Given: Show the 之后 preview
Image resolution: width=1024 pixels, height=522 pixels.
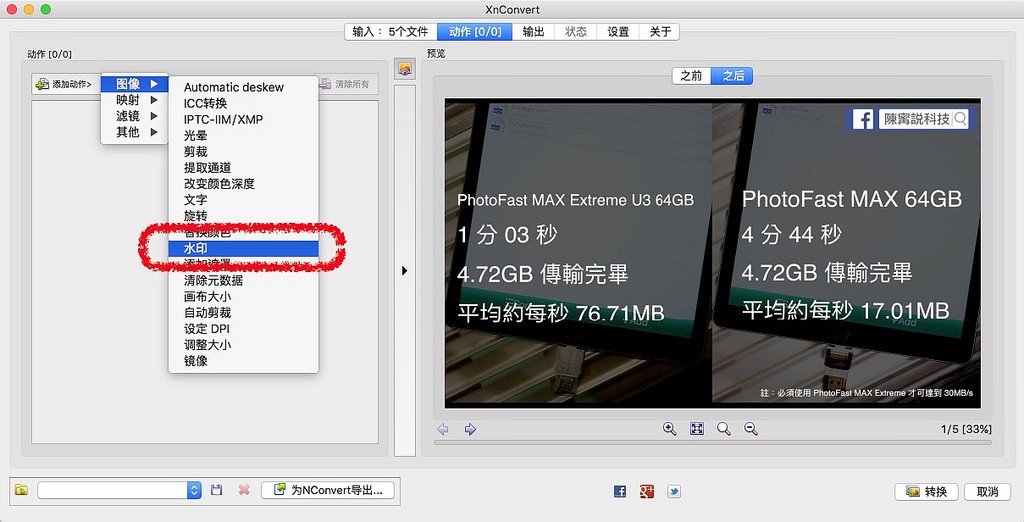Looking at the screenshot, I should tap(732, 76).
